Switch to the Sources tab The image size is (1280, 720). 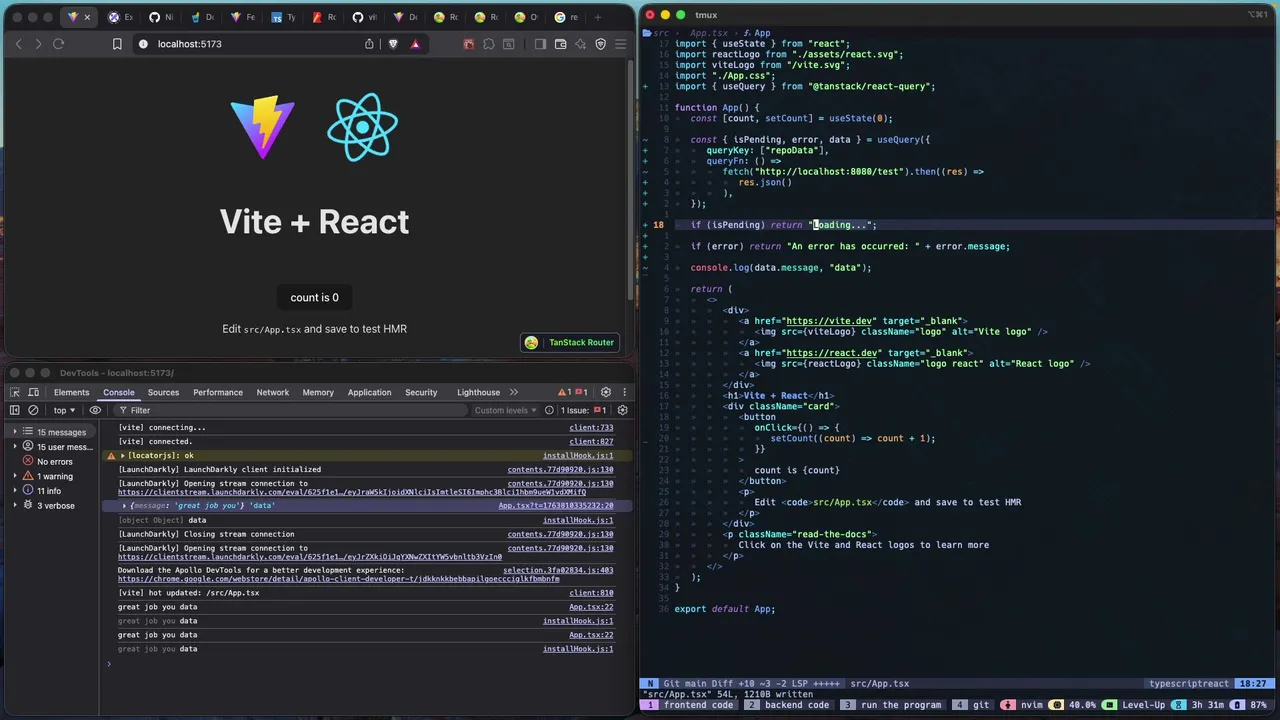(163, 392)
